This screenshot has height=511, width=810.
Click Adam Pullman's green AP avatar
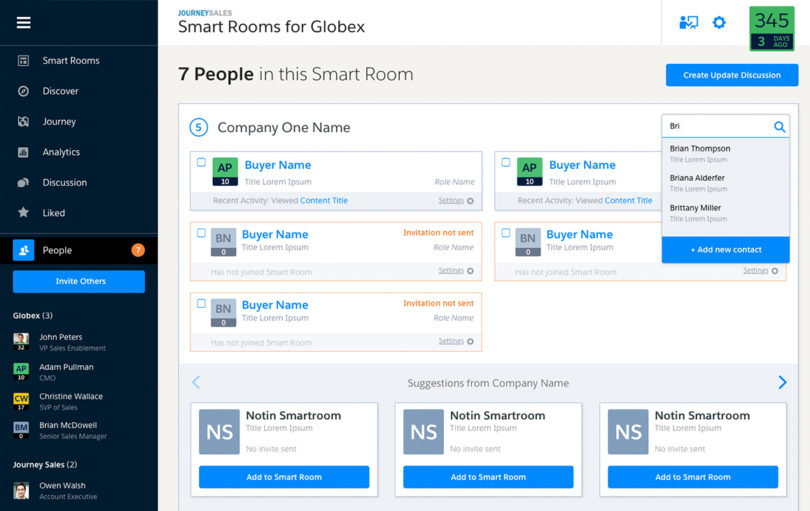coord(21,371)
